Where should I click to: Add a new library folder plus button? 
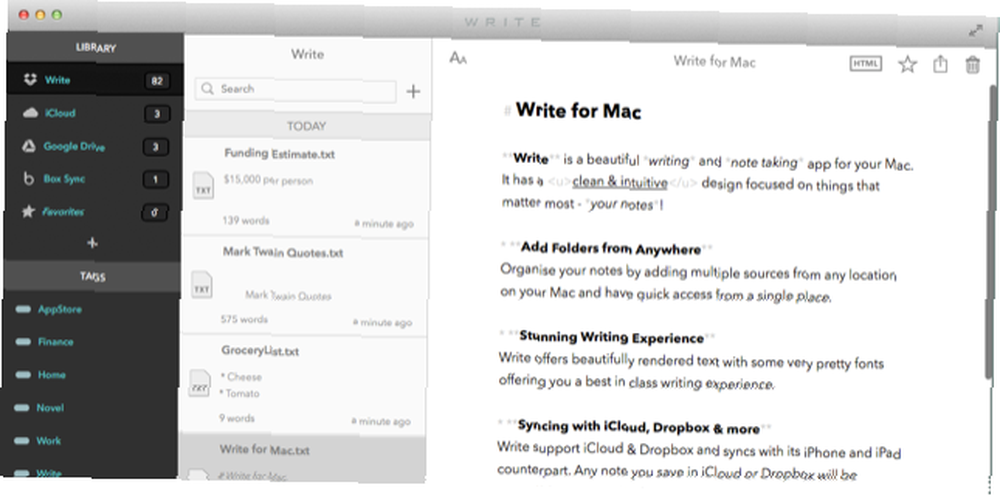pyautogui.click(x=92, y=243)
